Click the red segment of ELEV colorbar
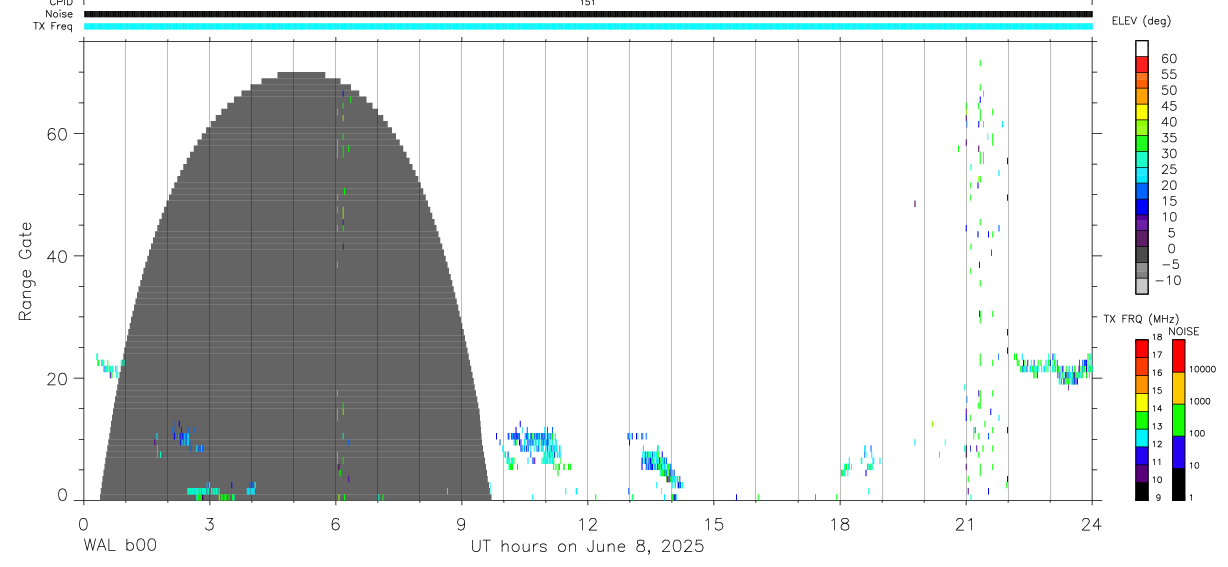This screenshot has height=567, width=1228. (x=1142, y=64)
